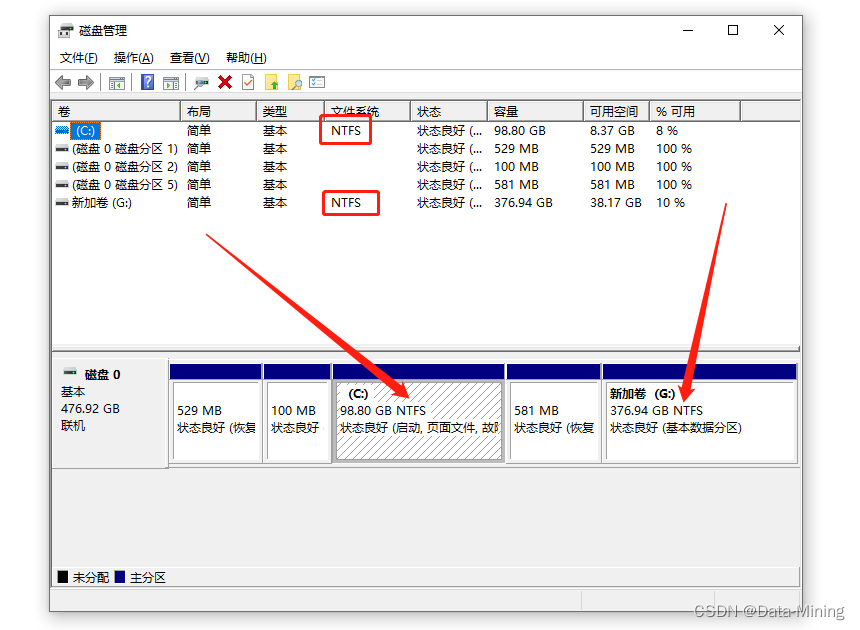Click the Back arrow toolbar icon
The image size is (860, 630).
tap(63, 83)
